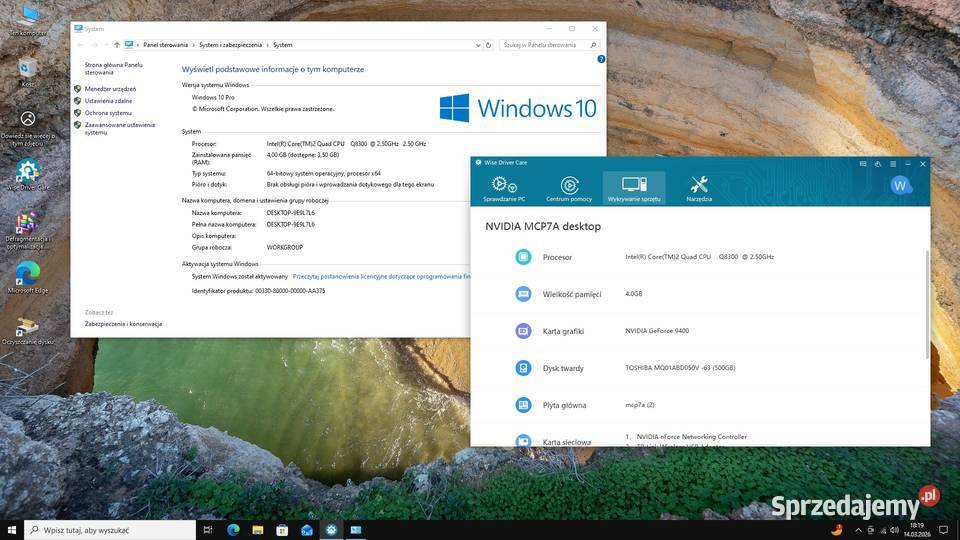Click 'NVIDIA GeForce 9400' value text
Image resolution: width=960 pixels, height=540 pixels.
click(657, 331)
